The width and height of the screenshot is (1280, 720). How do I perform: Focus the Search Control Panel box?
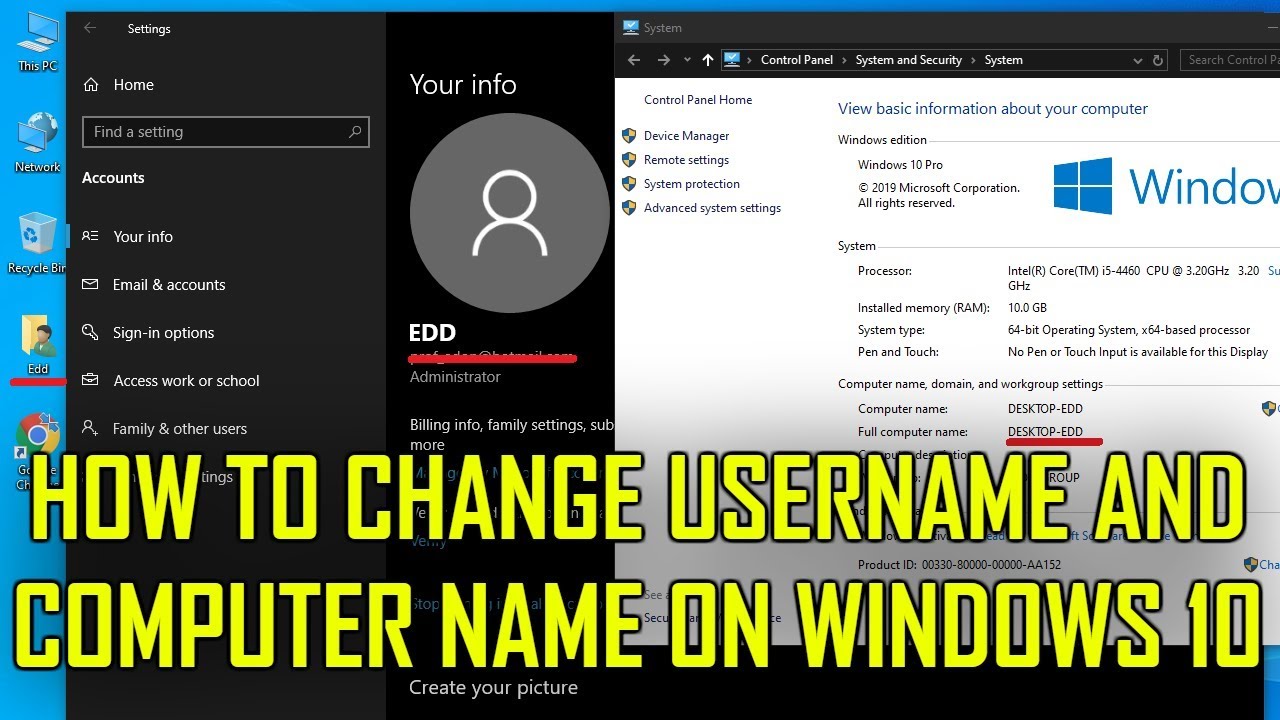[1230, 60]
